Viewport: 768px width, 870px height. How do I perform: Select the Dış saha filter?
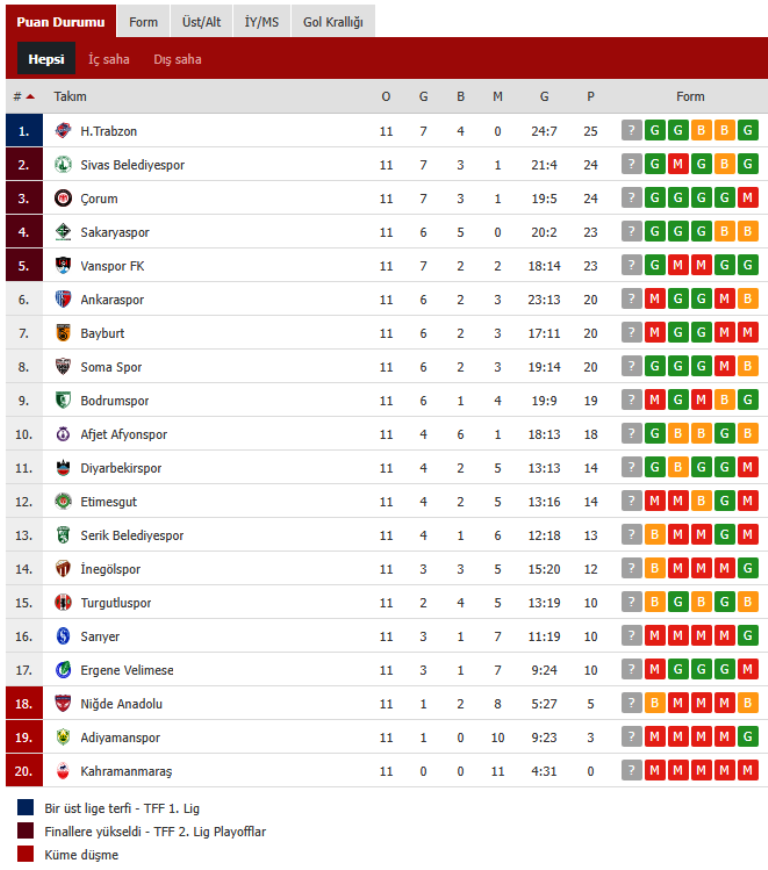(177, 59)
